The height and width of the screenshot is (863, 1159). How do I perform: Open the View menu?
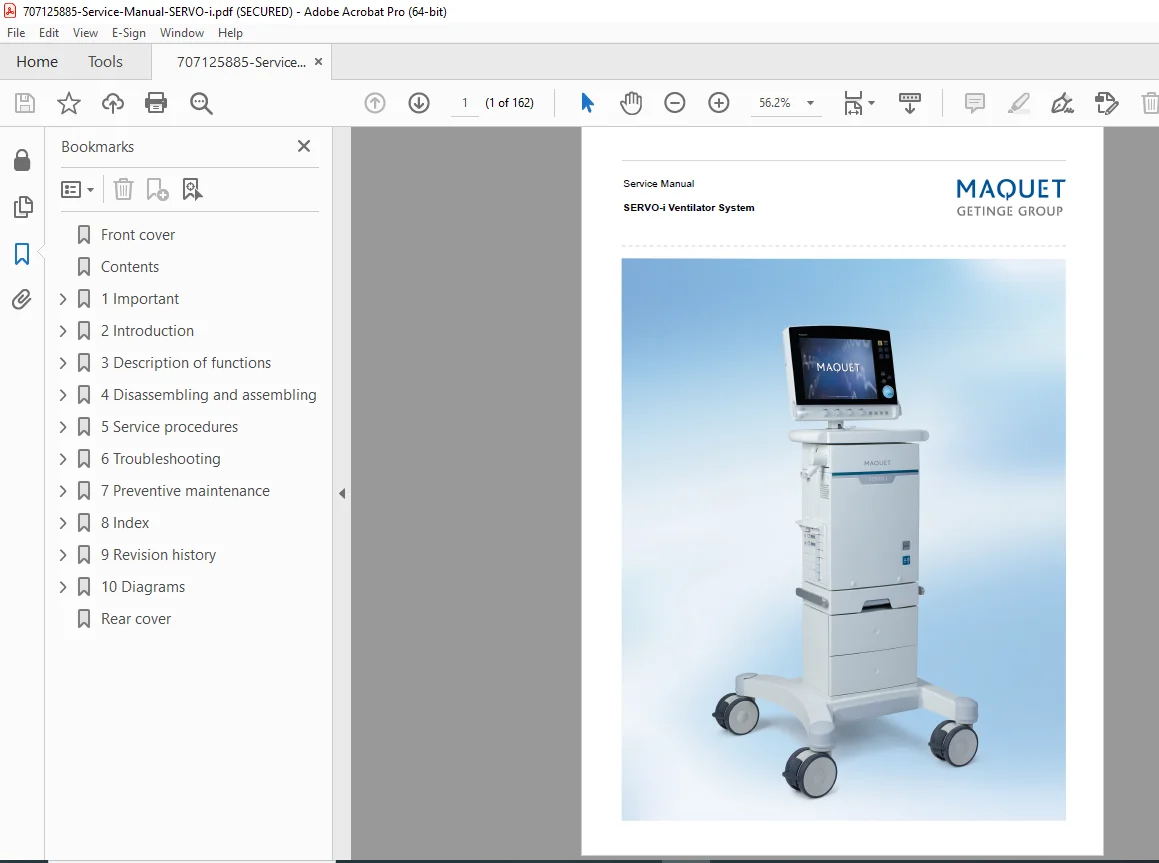(85, 33)
